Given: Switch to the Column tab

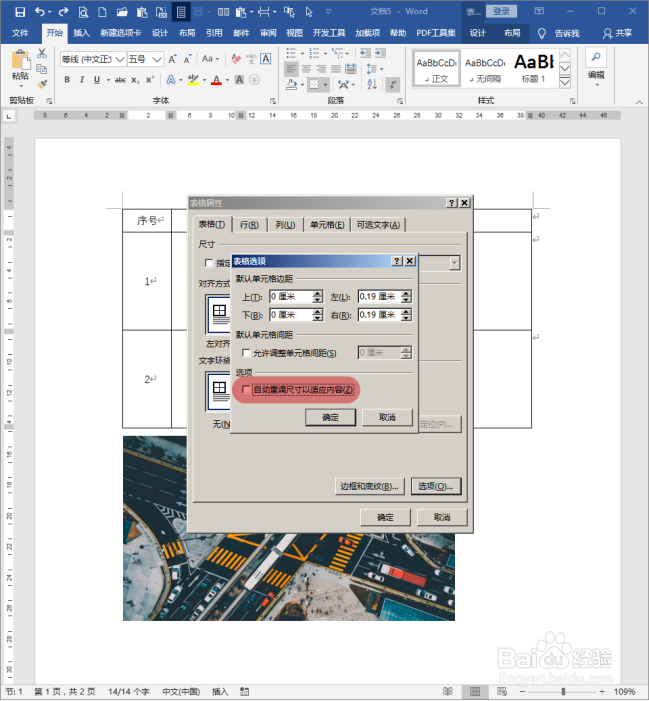Looking at the screenshot, I should [285, 225].
